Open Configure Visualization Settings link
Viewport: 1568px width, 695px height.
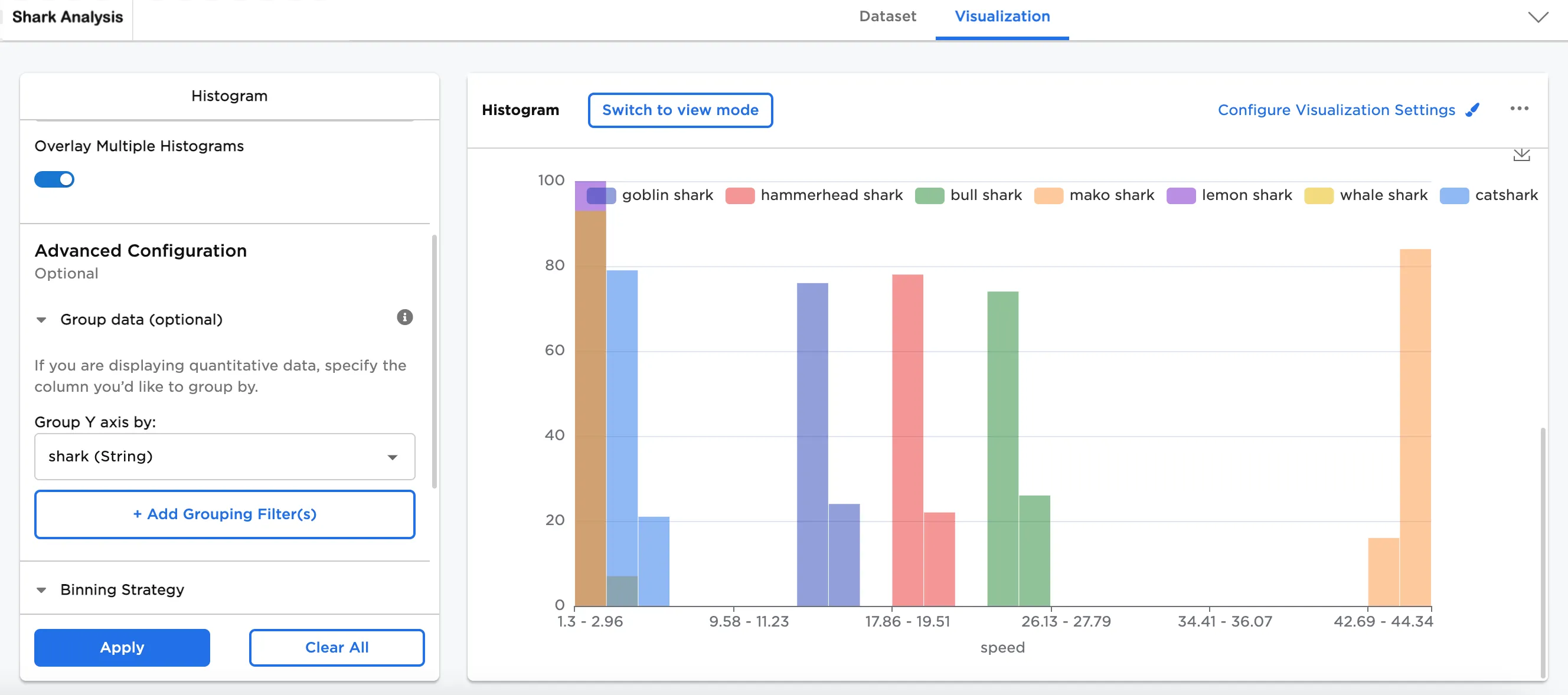click(x=1335, y=110)
